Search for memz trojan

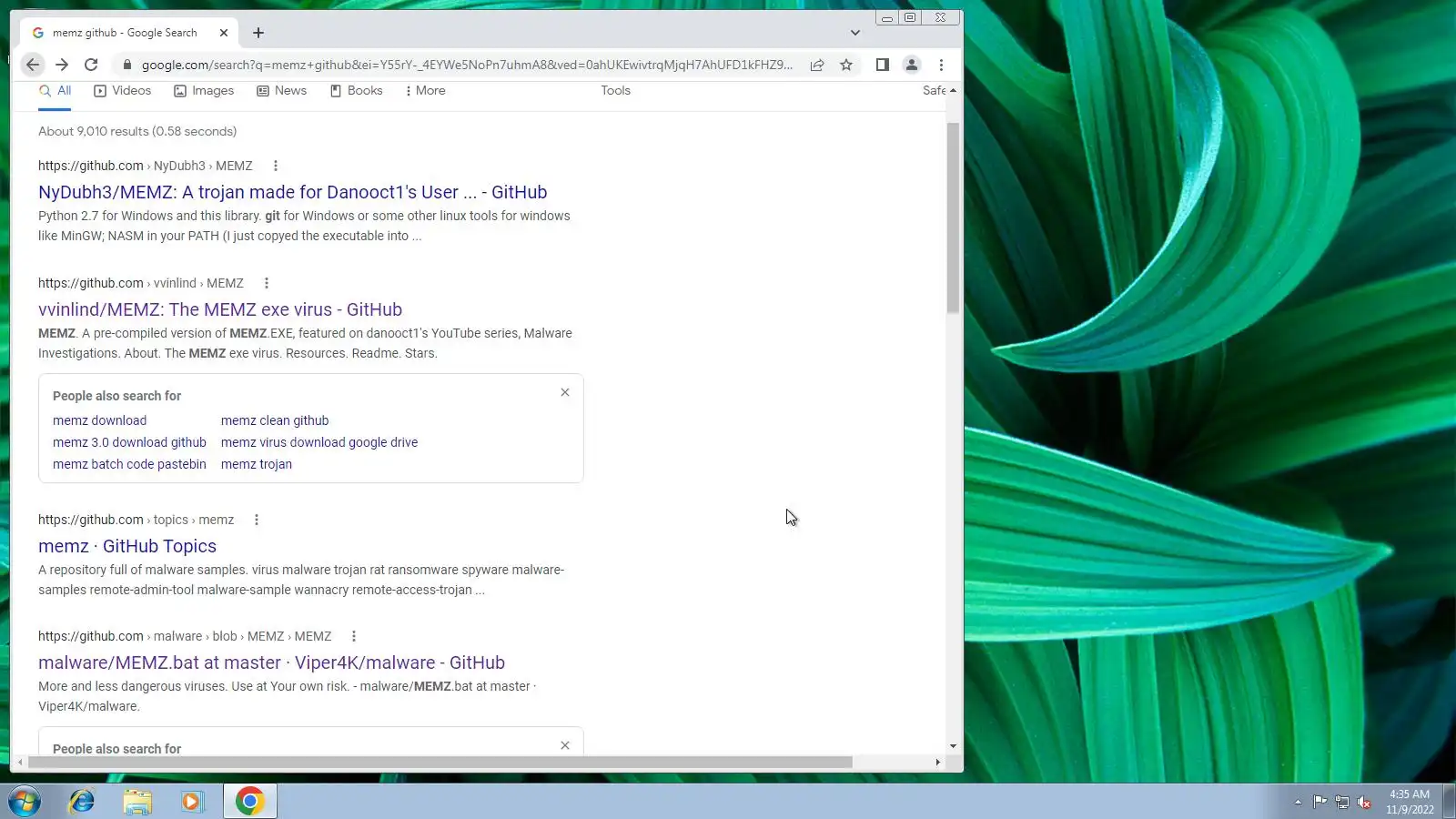[257, 464]
